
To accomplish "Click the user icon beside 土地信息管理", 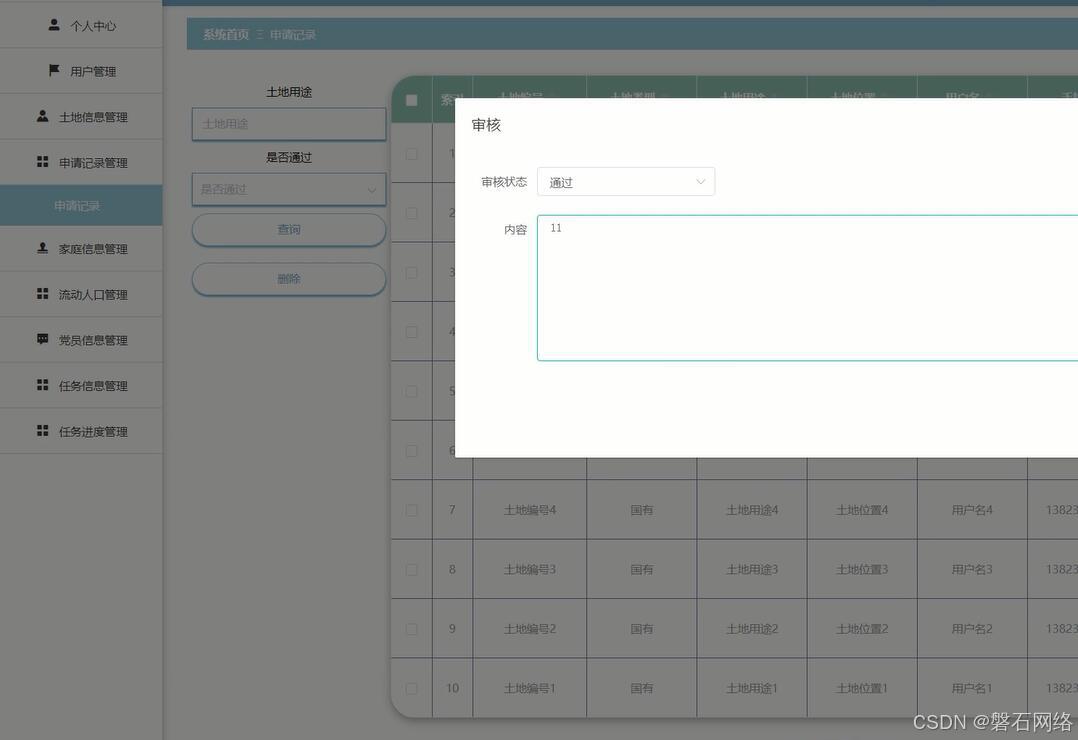I will point(43,116).
